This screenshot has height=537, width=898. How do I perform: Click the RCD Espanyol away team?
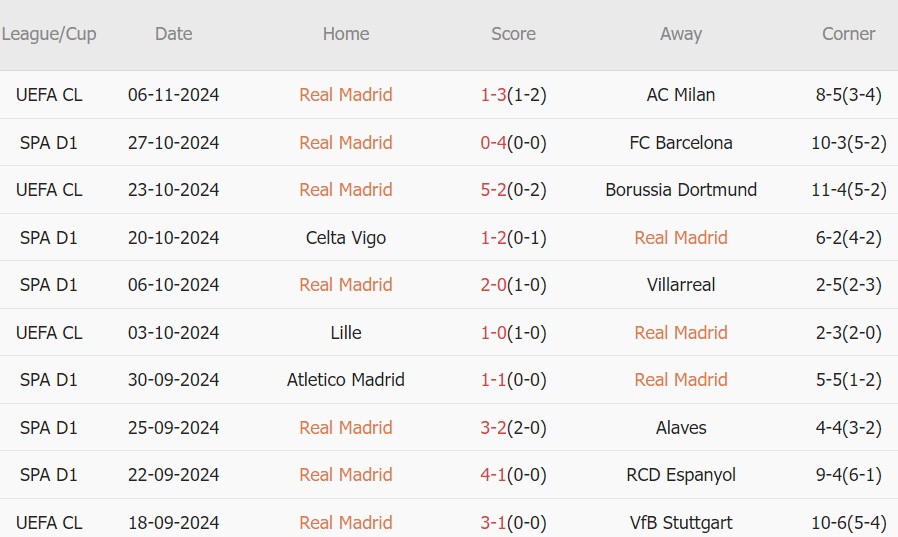681,475
